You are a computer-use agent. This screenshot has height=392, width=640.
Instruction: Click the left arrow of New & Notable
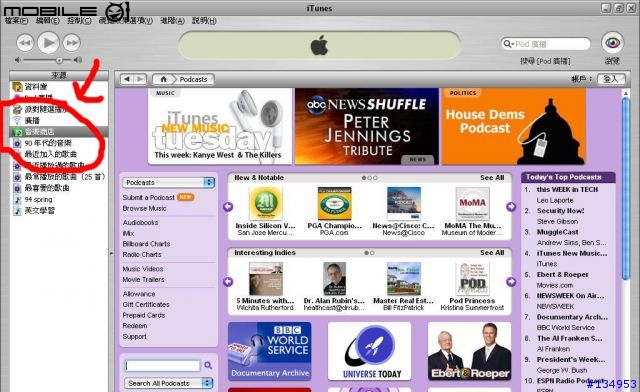coord(228,207)
